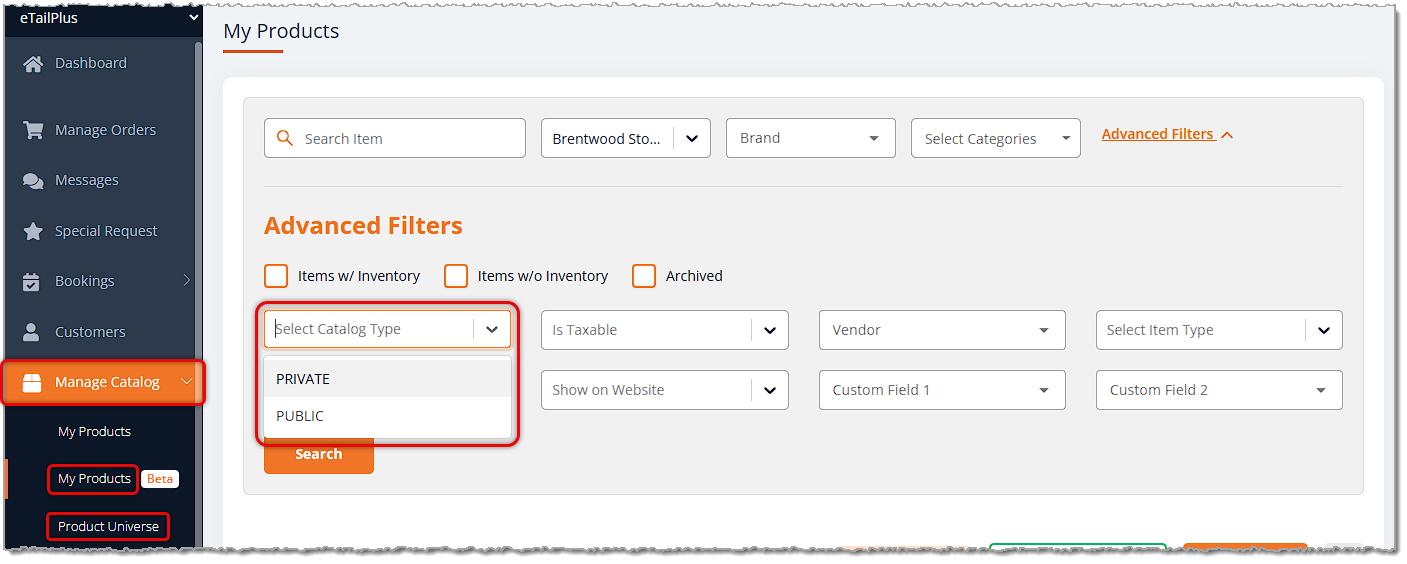Open the Vendor dropdown
The width and height of the screenshot is (1407, 564).
942,330
